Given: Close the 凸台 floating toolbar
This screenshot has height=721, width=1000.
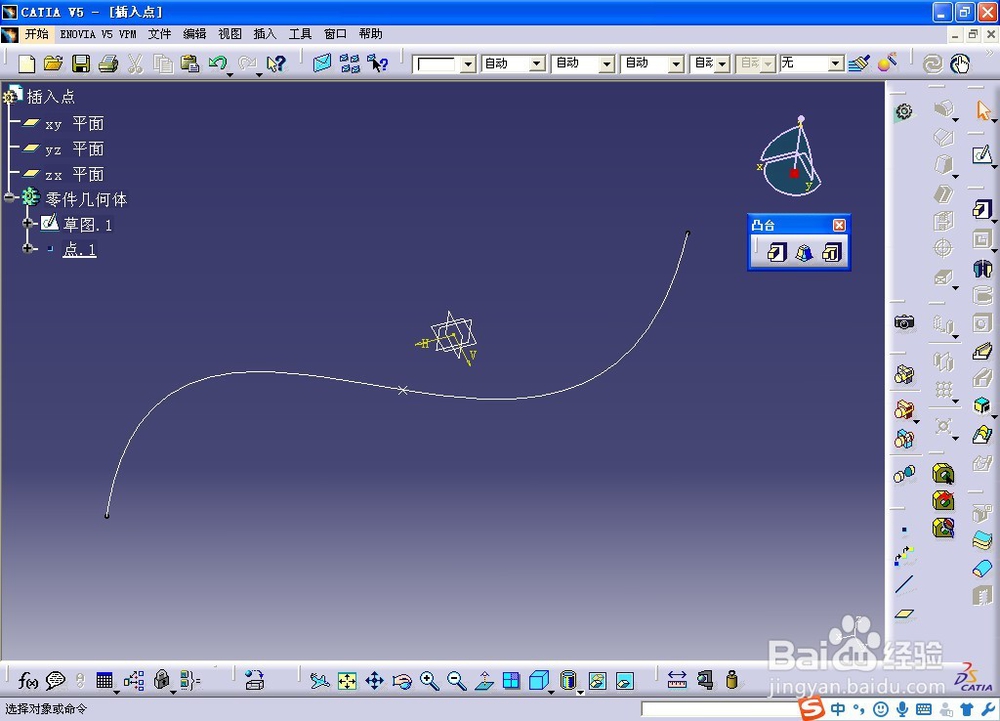Looking at the screenshot, I should [x=839, y=225].
